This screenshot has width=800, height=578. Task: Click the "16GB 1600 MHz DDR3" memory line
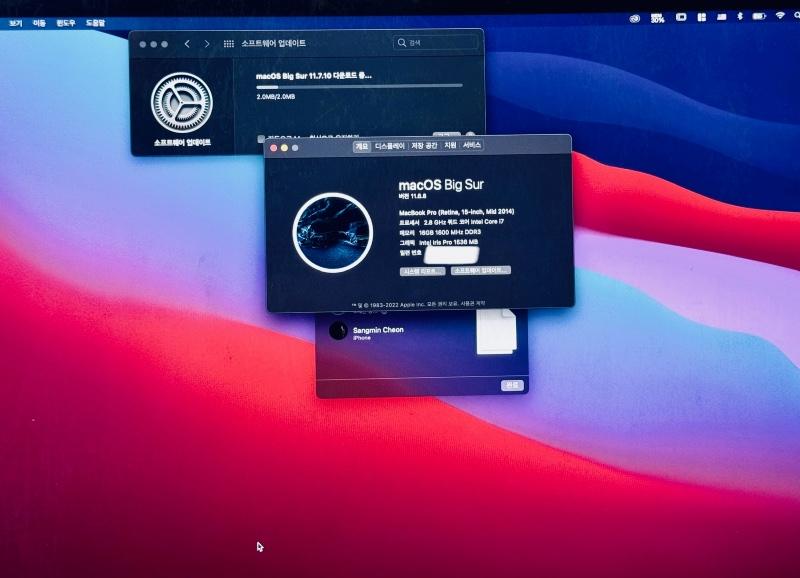coord(440,233)
